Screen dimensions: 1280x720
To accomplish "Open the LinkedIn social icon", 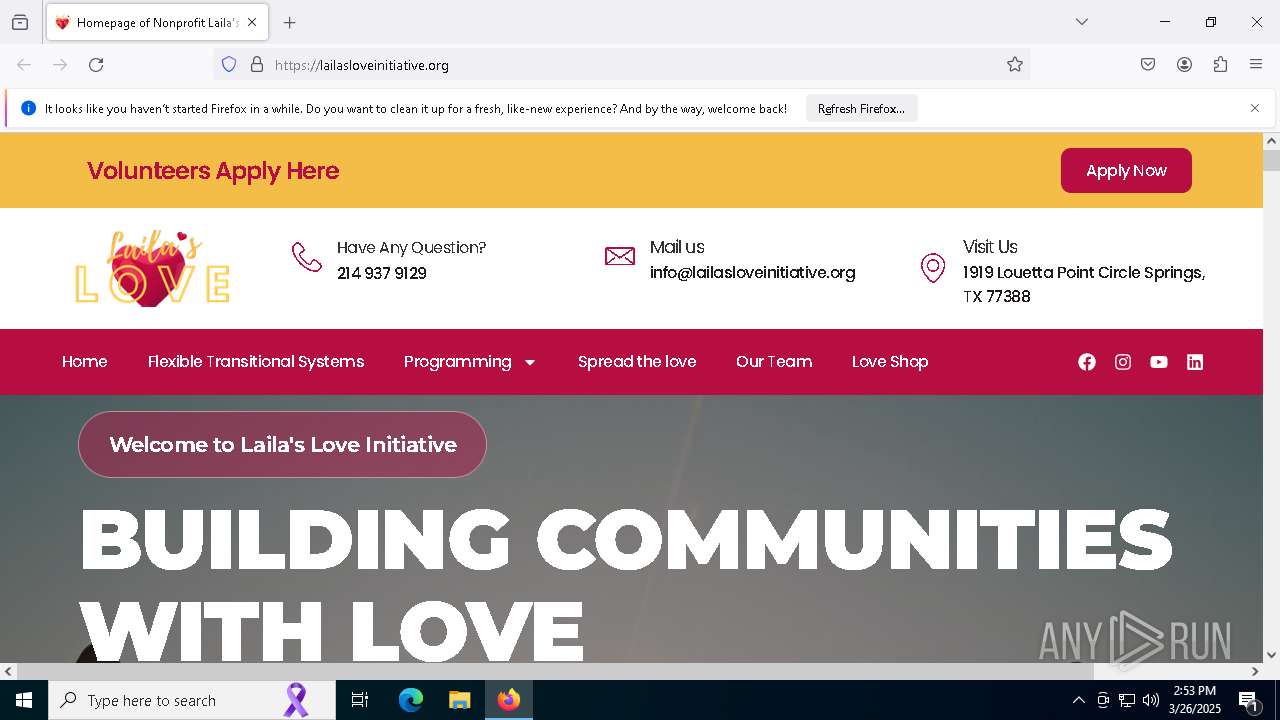I will point(1195,362).
